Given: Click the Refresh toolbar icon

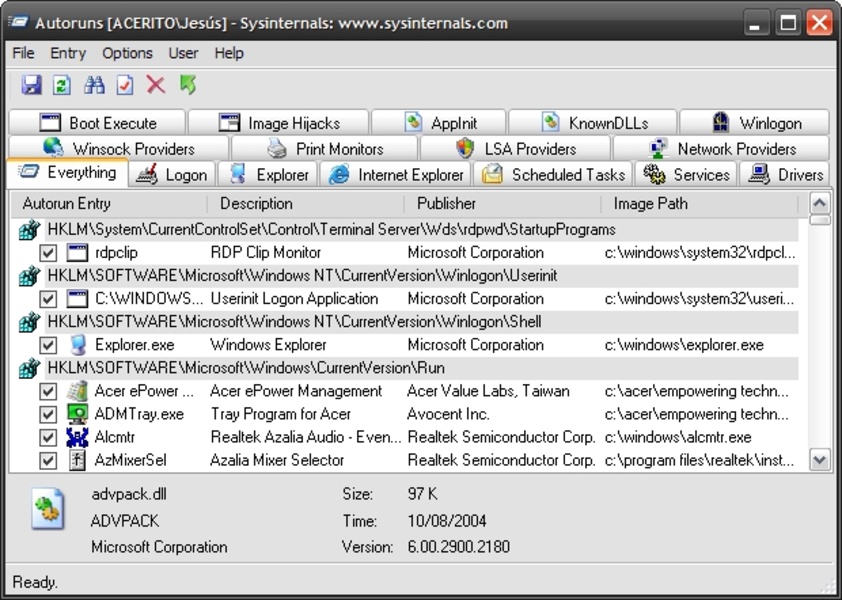Looking at the screenshot, I should [62, 85].
